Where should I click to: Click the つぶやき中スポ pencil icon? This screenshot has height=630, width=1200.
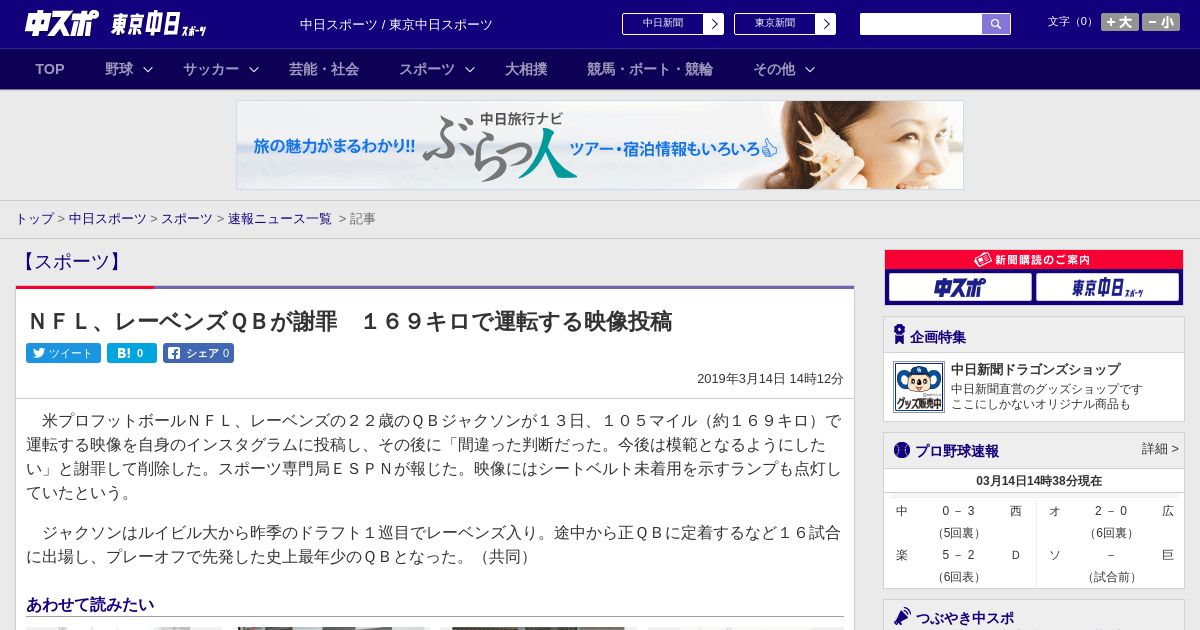pos(902,617)
